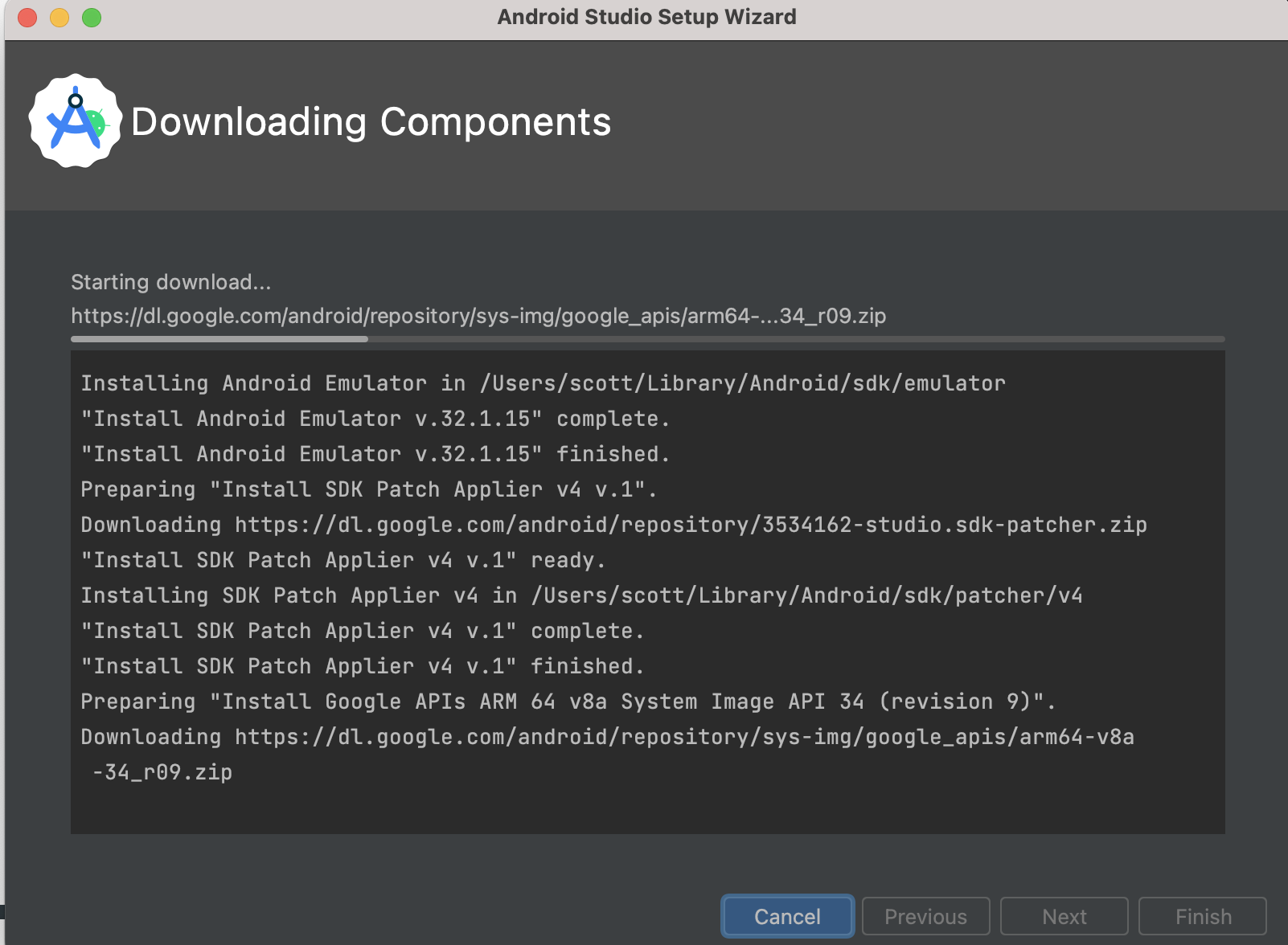
Task: Click the 'Preparing "Install SDK Patch Applier v4 v.1"' line
Action: tap(369, 489)
